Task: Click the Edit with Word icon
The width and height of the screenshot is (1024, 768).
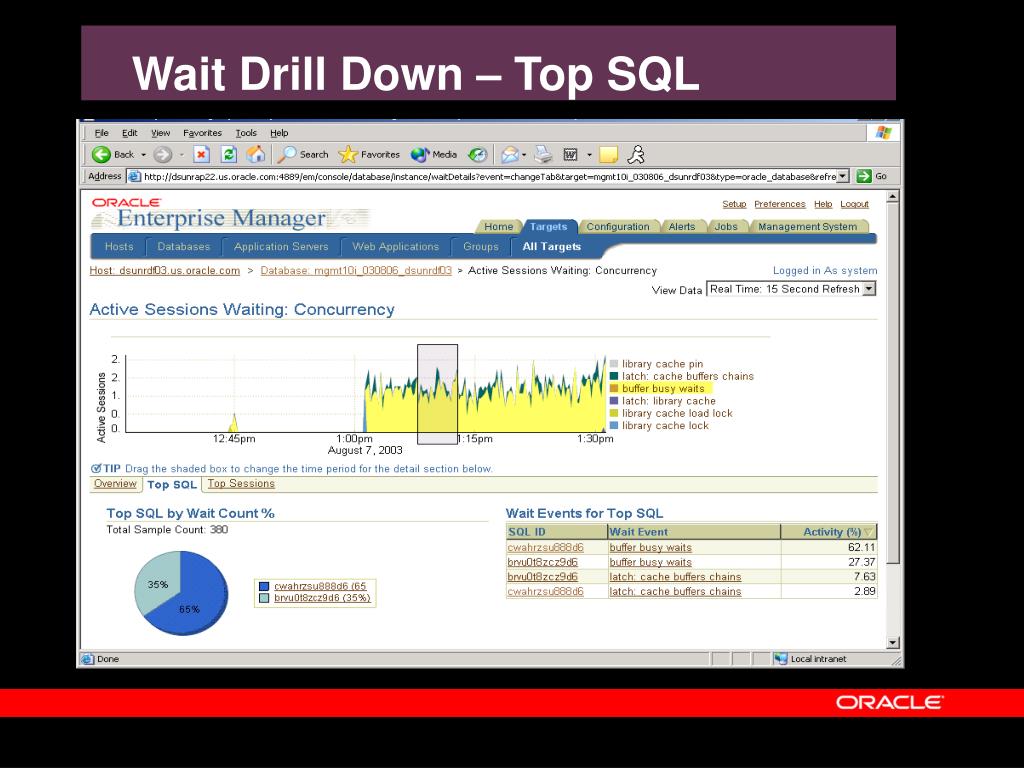Action: pyautogui.click(x=571, y=155)
